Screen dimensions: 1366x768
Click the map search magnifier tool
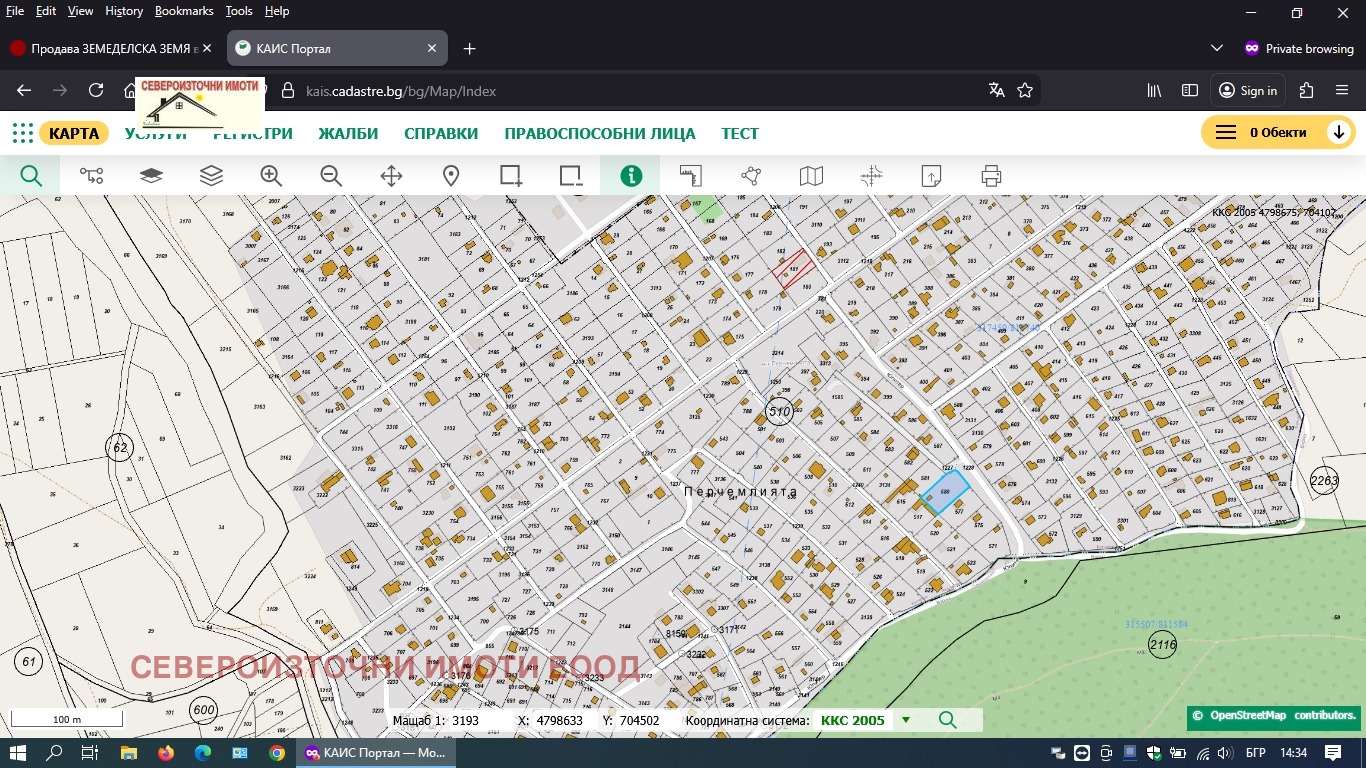click(x=31, y=176)
